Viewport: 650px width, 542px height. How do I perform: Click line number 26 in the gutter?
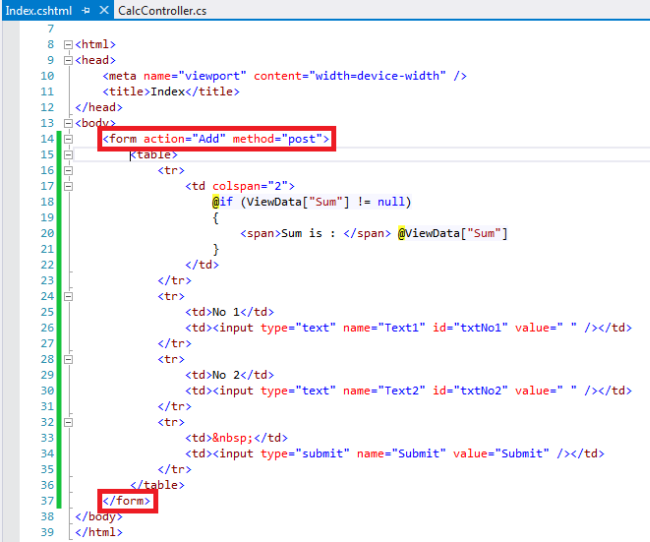(47, 328)
